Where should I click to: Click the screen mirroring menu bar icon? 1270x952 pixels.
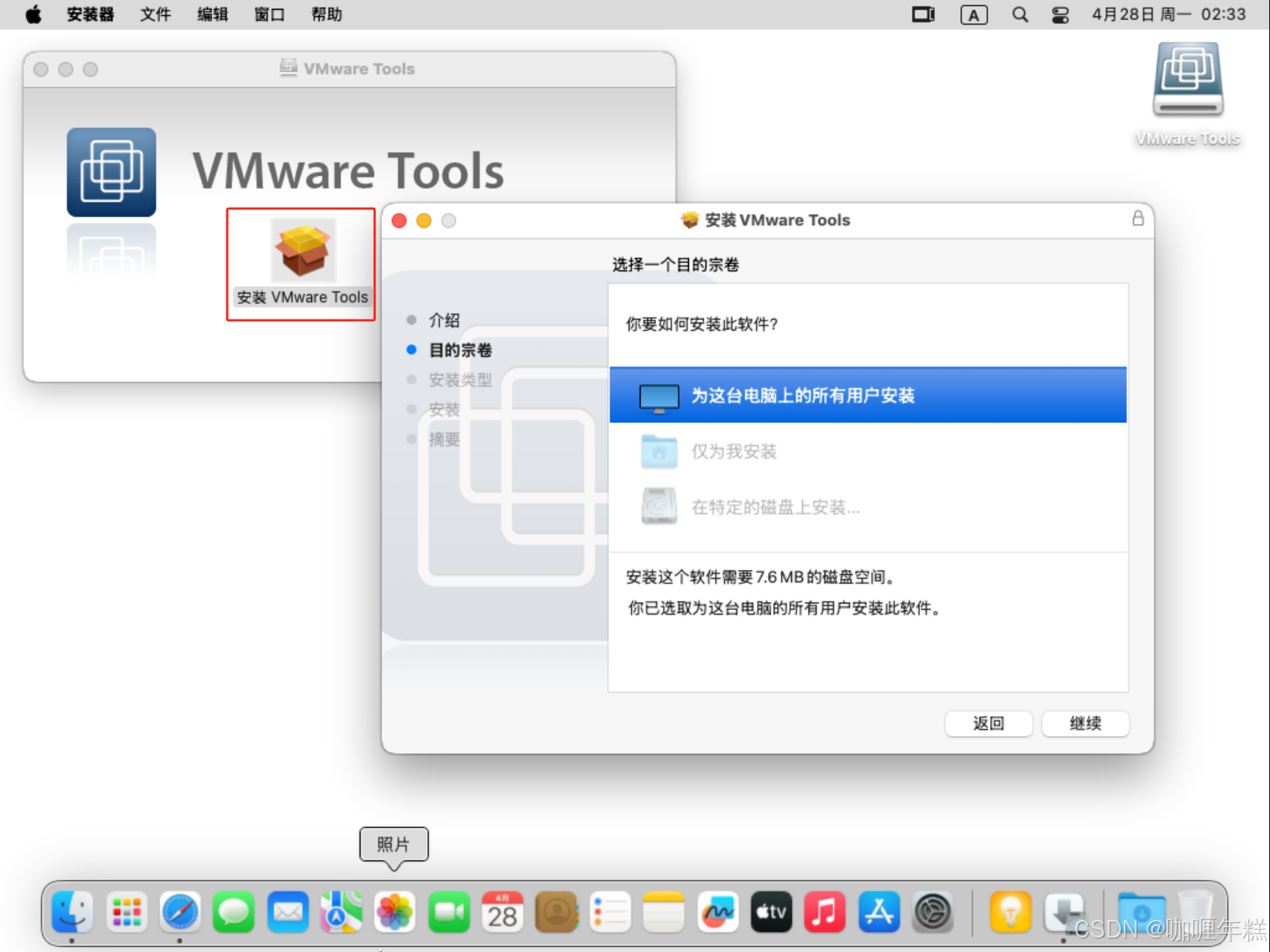924,15
